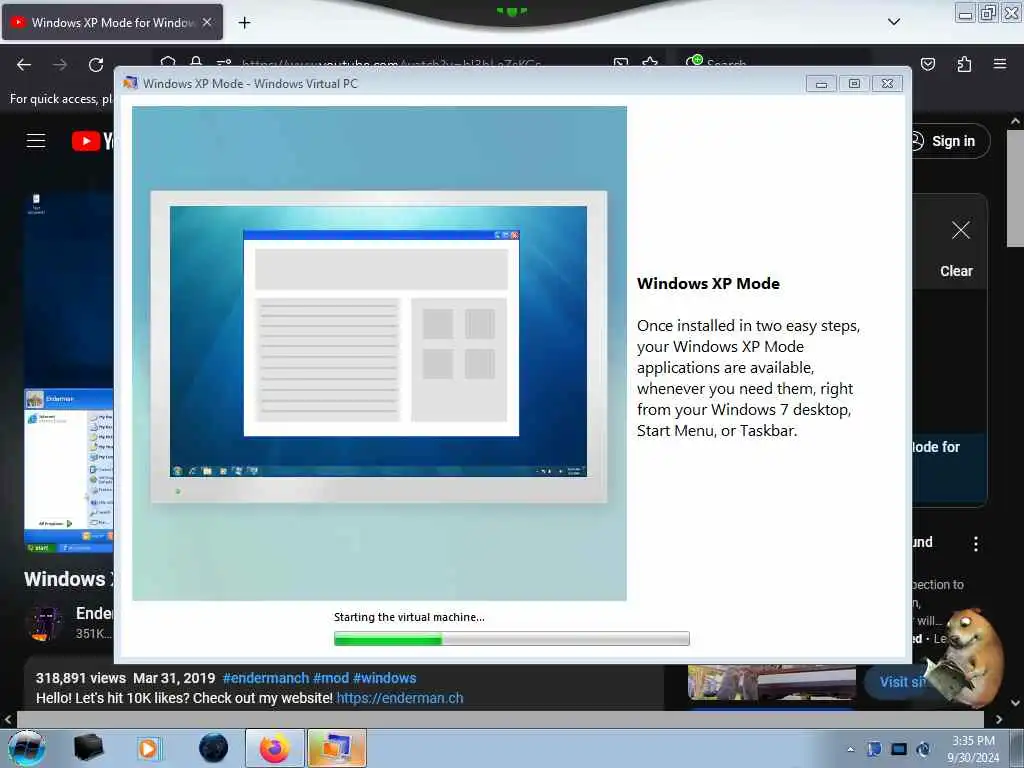
Task: Close the Windows Virtual PC window
Action: 887,84
